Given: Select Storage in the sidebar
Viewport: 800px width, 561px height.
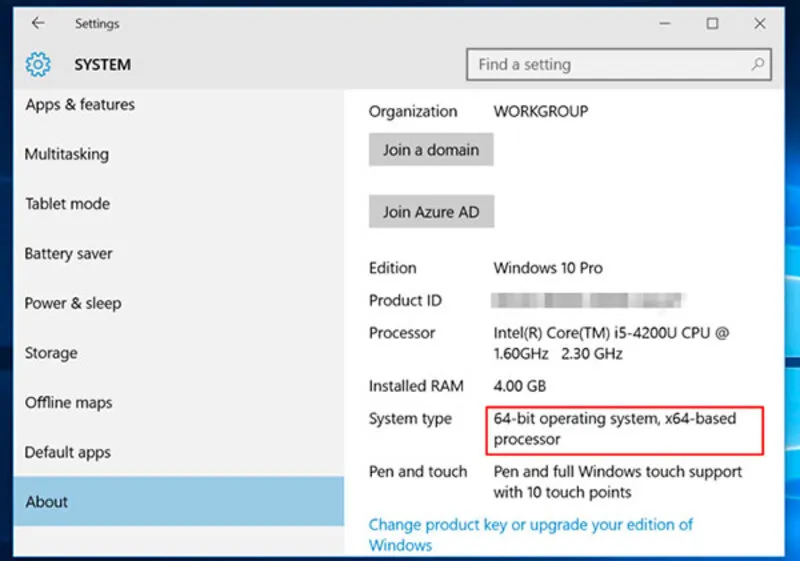Looking at the screenshot, I should coord(51,353).
